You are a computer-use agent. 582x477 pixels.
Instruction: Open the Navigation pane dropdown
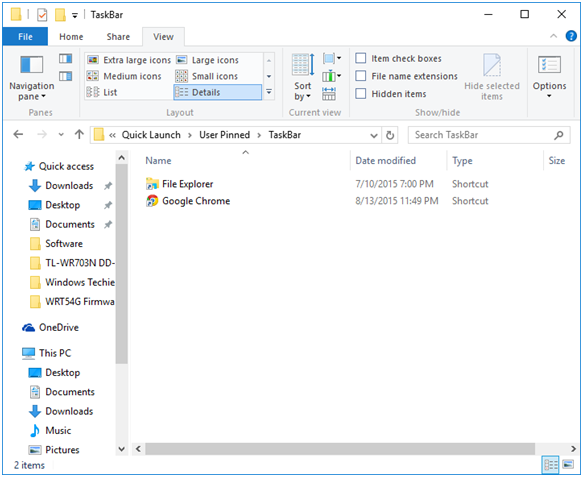(32, 78)
